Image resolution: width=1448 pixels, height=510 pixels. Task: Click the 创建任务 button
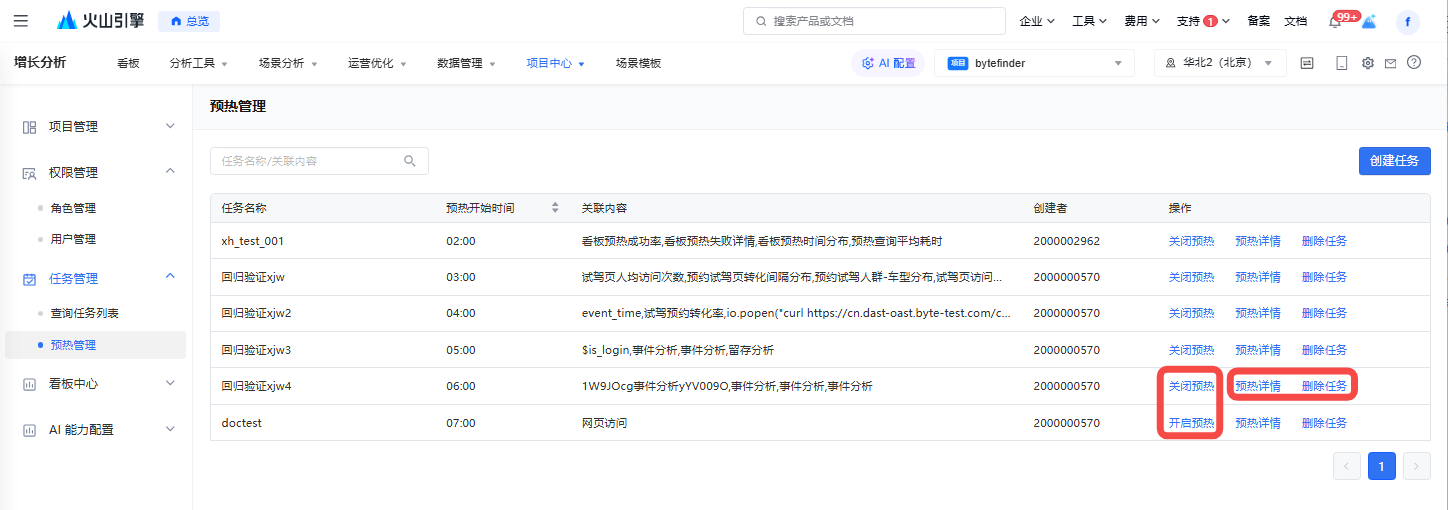click(1394, 161)
